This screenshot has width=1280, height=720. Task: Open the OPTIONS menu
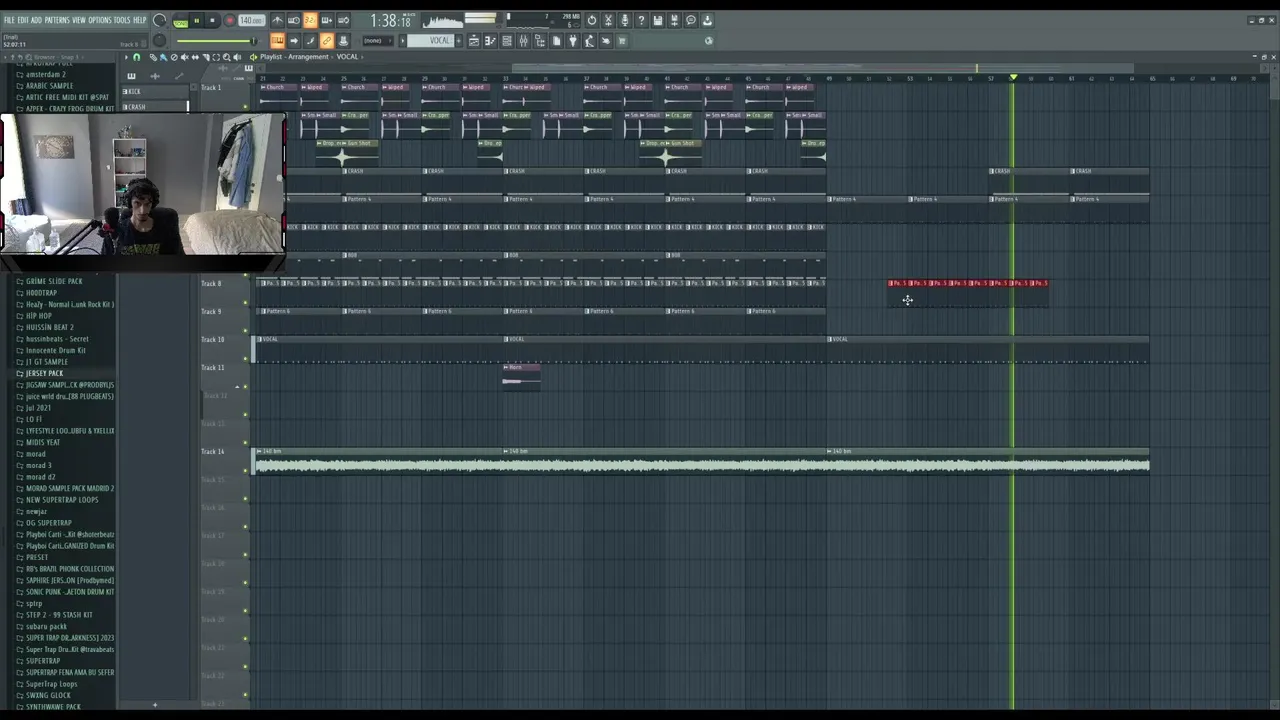coord(100,20)
